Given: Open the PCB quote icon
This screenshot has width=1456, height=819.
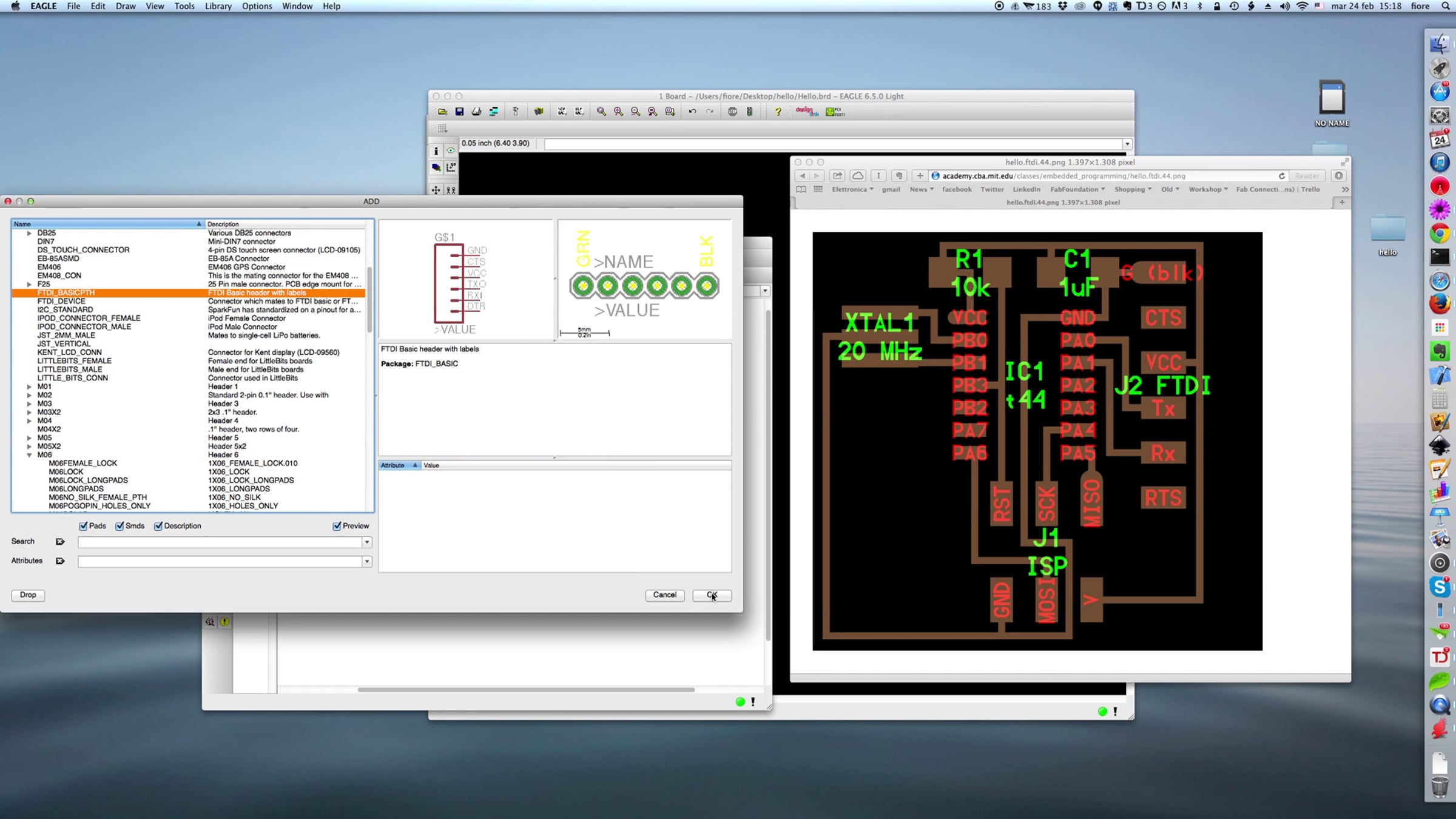Looking at the screenshot, I should point(835,112).
